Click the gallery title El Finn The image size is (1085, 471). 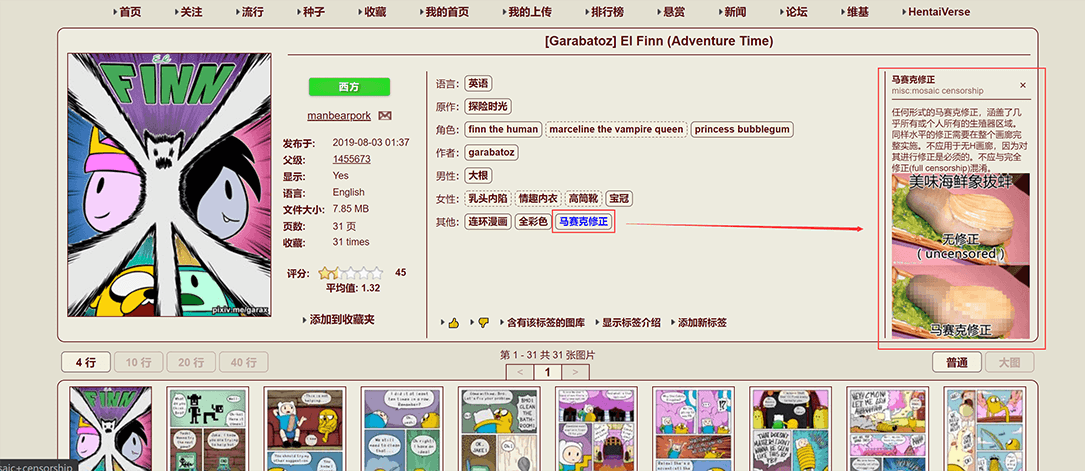(659, 41)
